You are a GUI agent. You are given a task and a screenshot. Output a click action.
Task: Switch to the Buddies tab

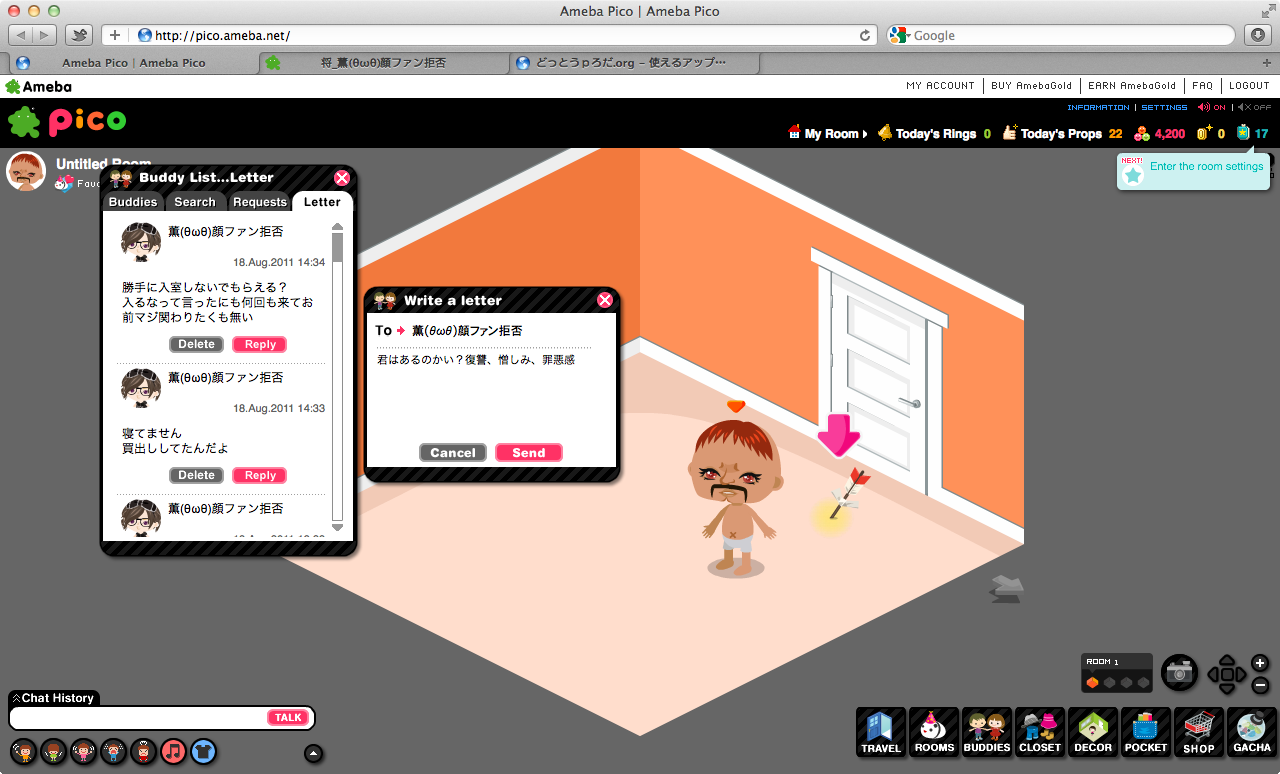coord(133,201)
